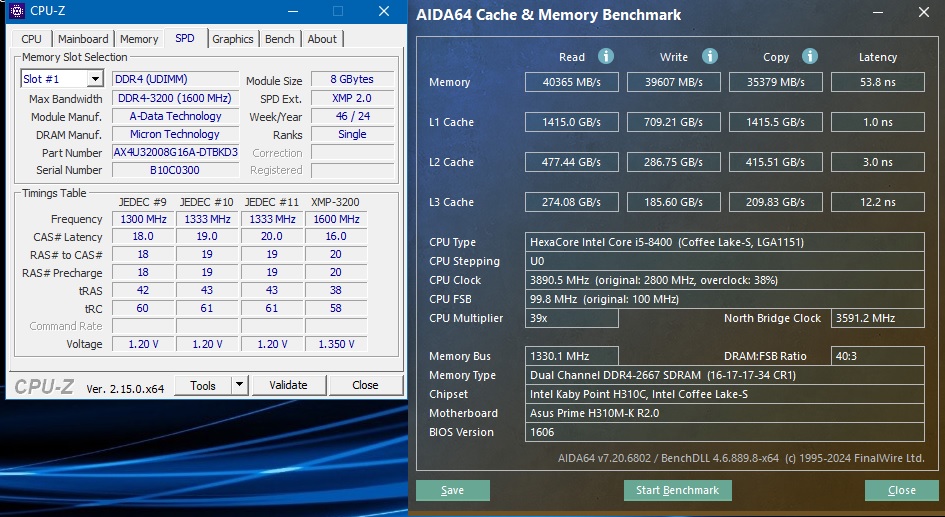Start the AIDA64 benchmark
The image size is (945, 517).
point(677,490)
